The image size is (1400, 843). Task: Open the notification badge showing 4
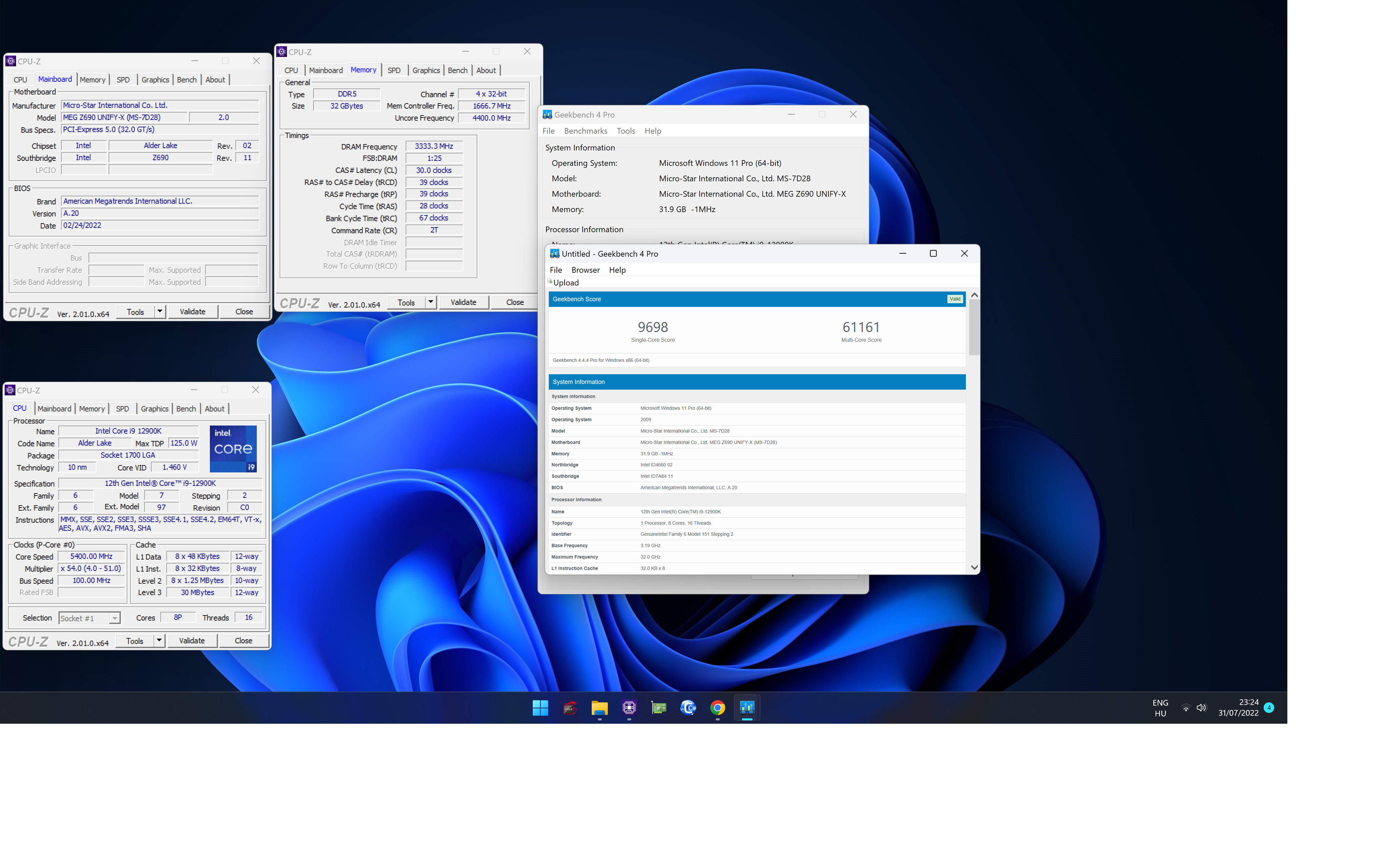[1269, 707]
